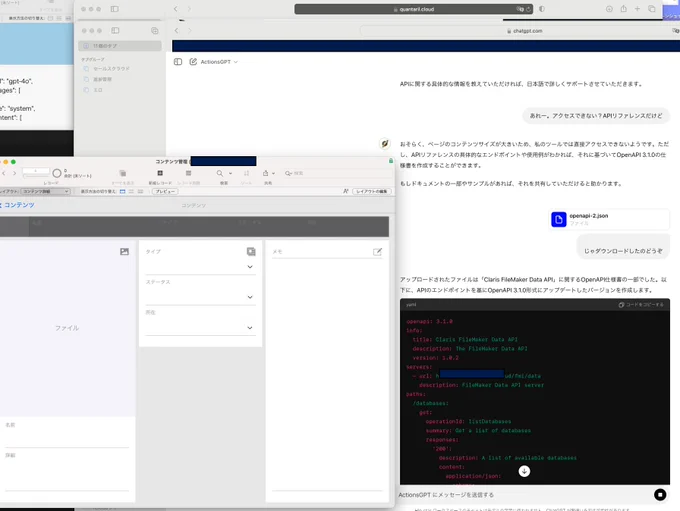Go to previous record in FileMaker
This screenshot has height=511, width=680.
[4, 173]
